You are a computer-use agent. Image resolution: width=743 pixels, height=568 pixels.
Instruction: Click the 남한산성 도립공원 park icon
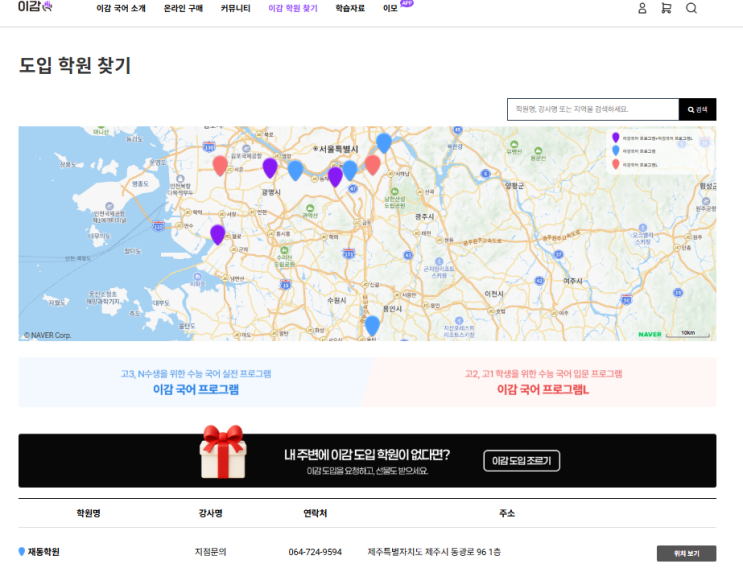tap(394, 192)
